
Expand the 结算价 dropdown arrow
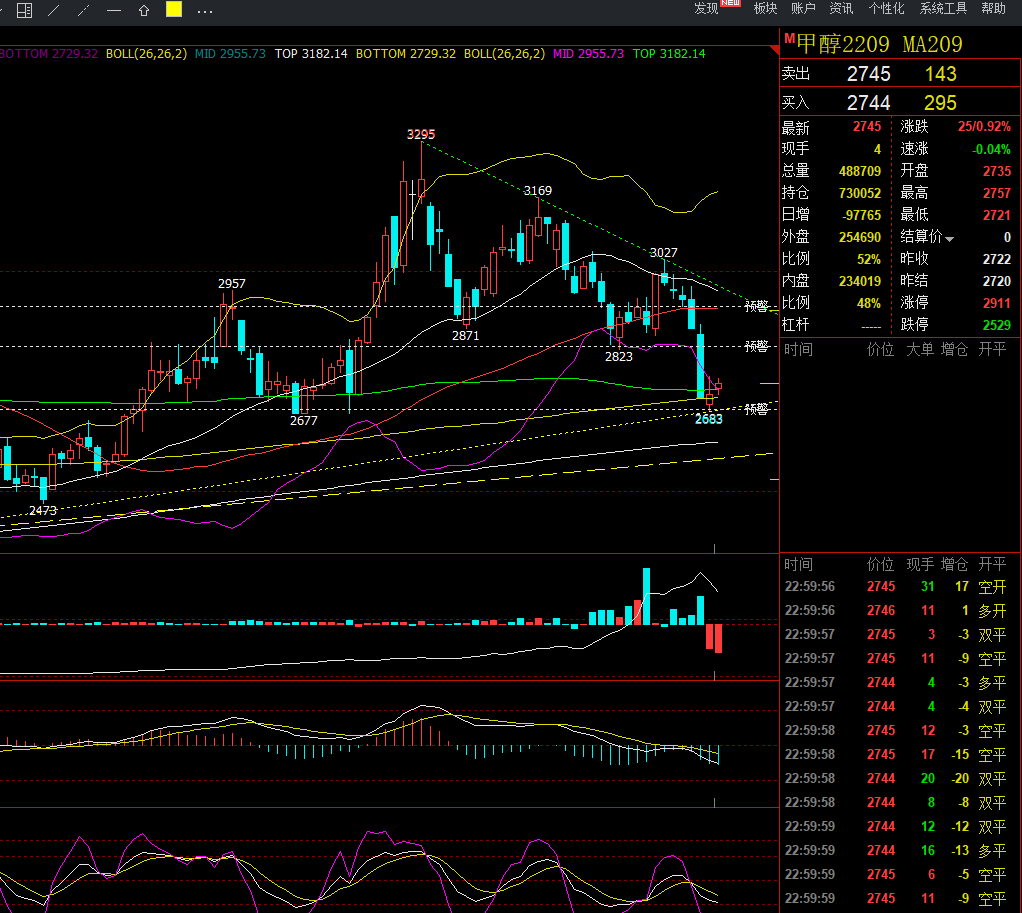coord(950,239)
